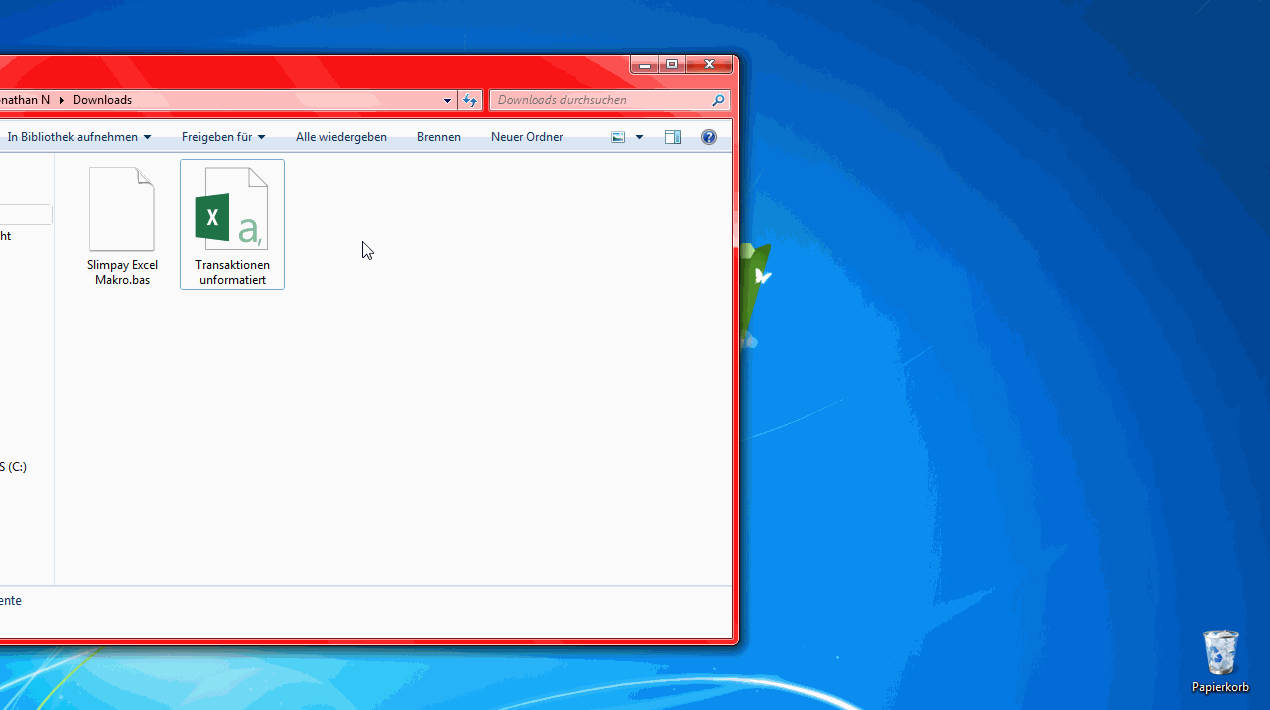
Task: Click Brennen in the toolbar
Action: (x=439, y=137)
